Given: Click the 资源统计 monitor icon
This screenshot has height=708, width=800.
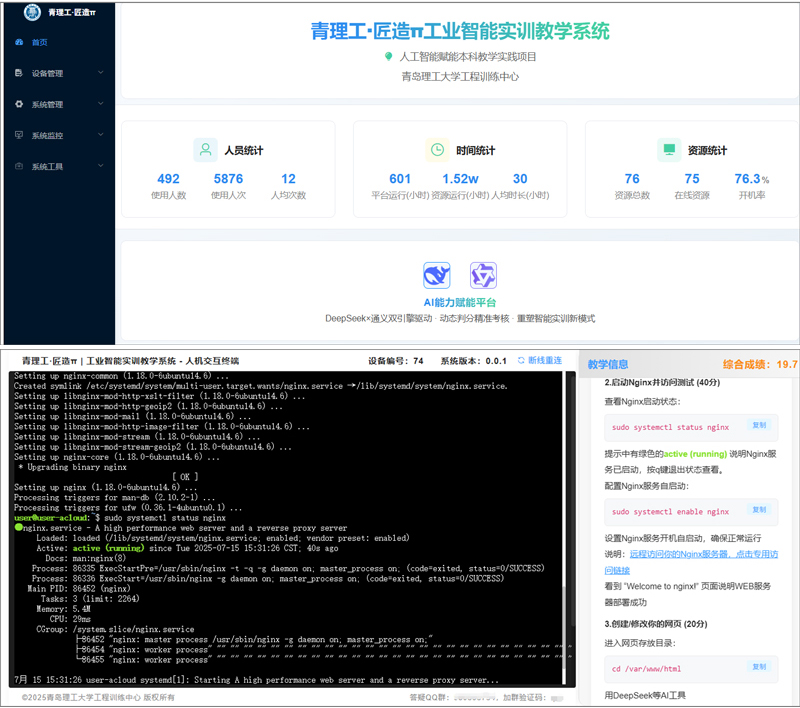Looking at the screenshot, I should 669,150.
